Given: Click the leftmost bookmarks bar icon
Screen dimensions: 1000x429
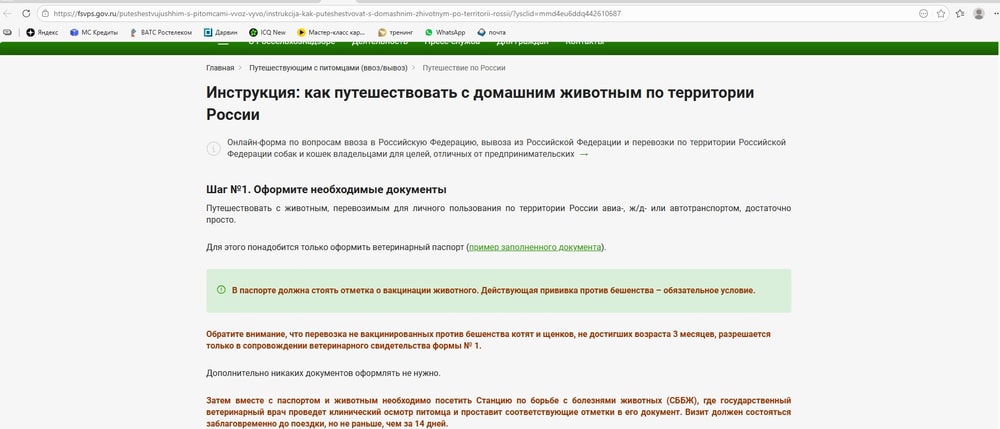Looking at the screenshot, I should click(x=7, y=32).
